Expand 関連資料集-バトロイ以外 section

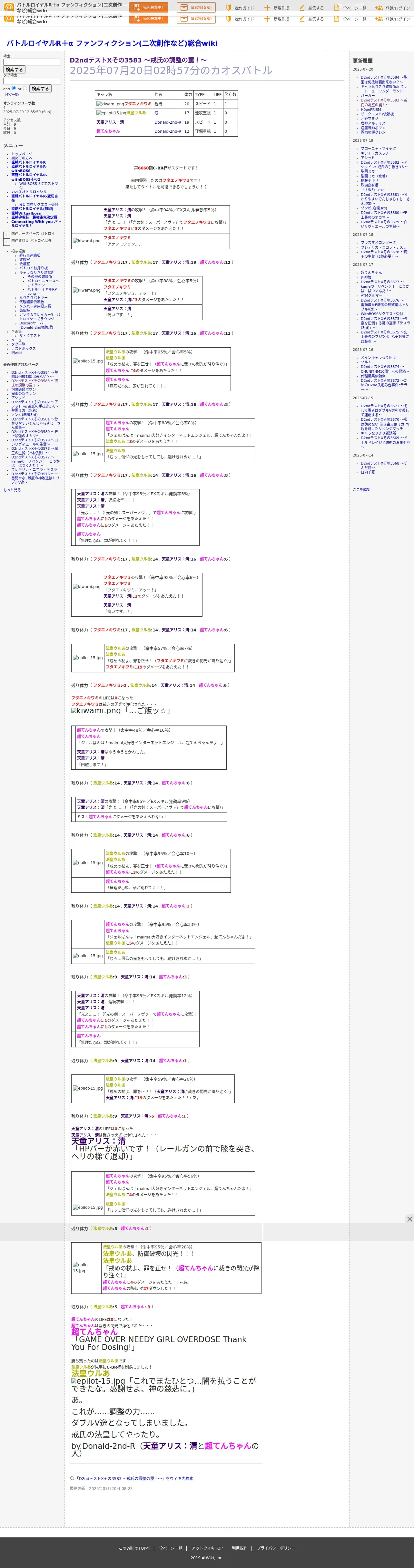(6, 242)
